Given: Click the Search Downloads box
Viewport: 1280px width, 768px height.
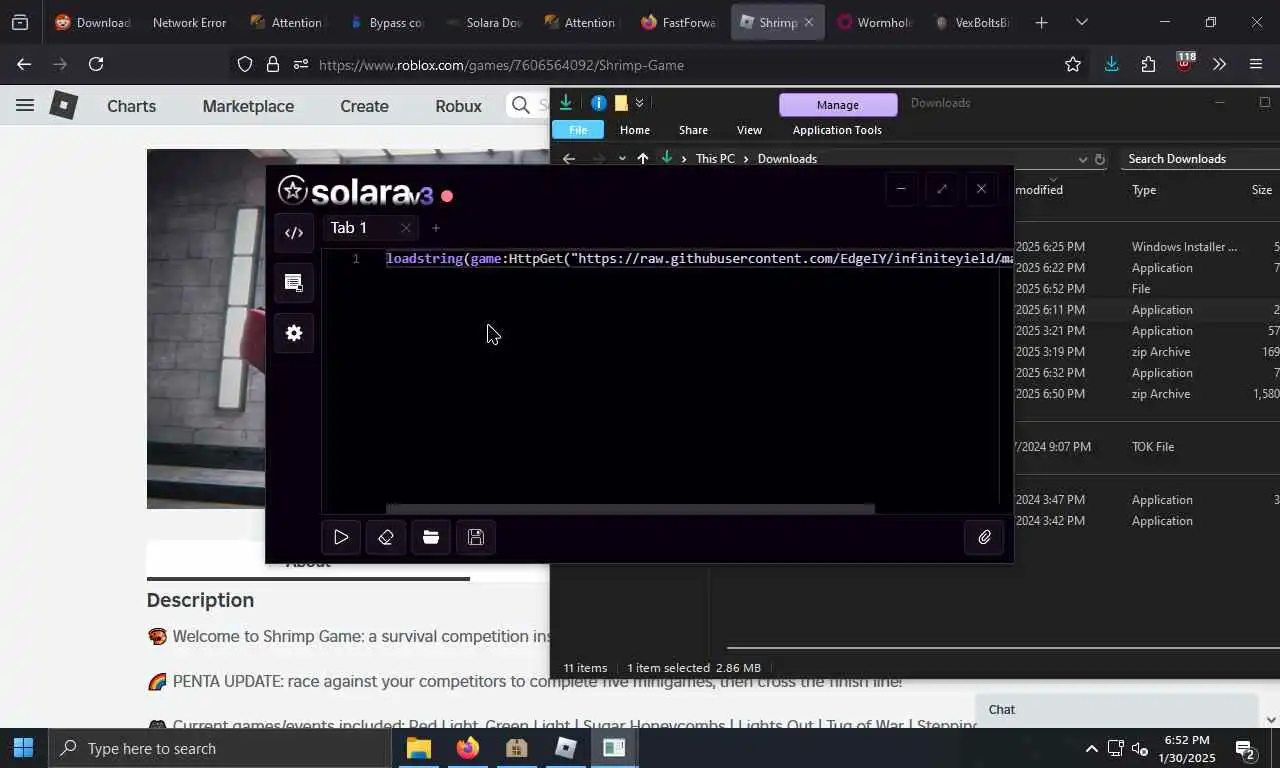Looking at the screenshot, I should click(1200, 159).
